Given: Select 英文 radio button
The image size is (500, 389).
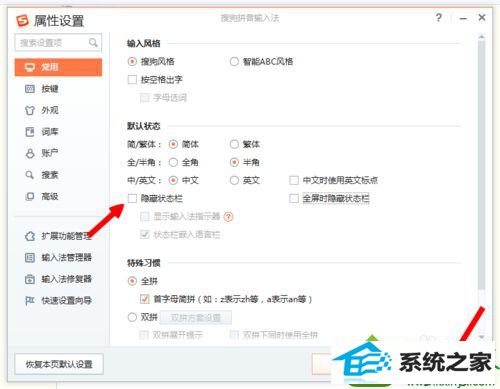Looking at the screenshot, I should pos(234,180).
